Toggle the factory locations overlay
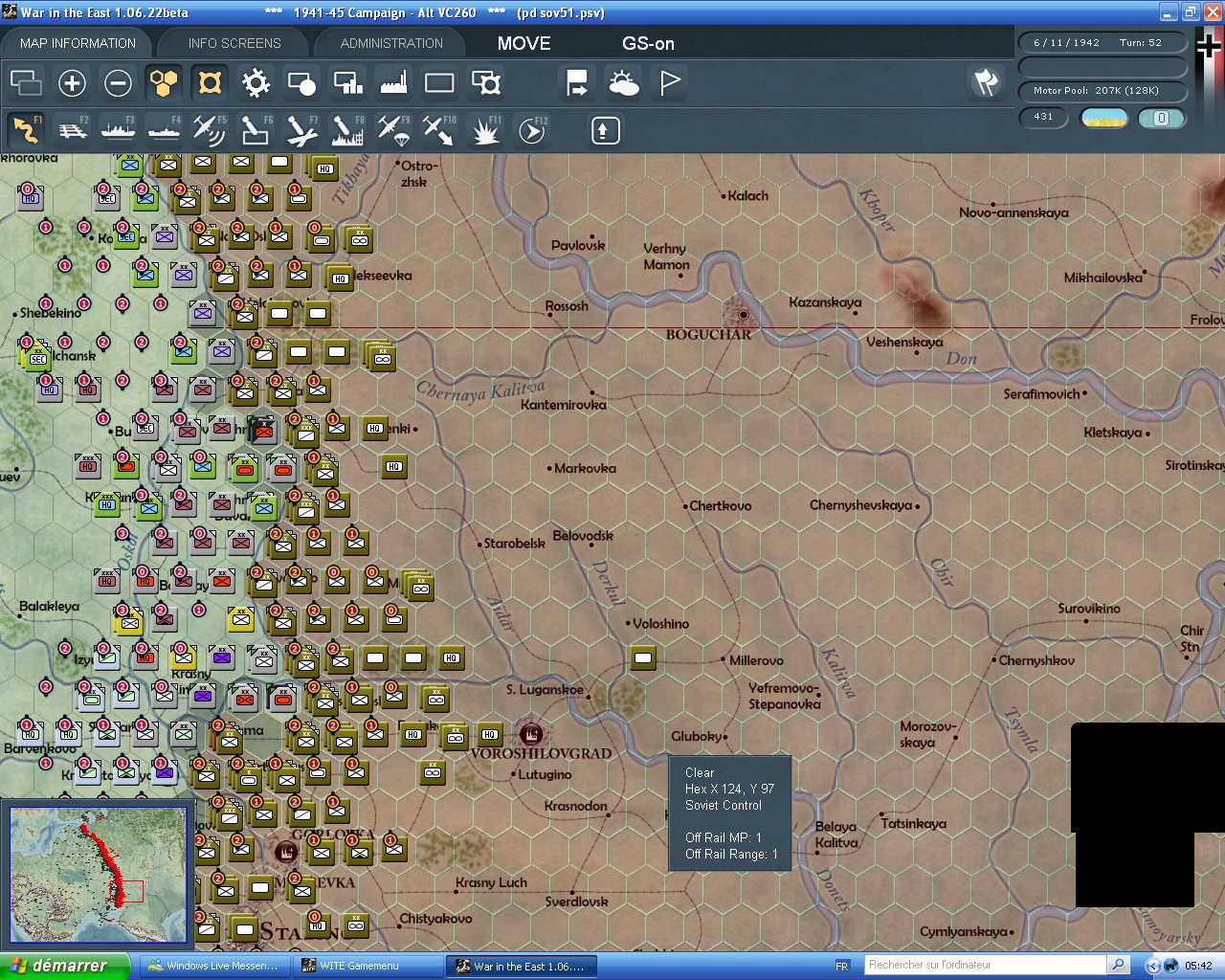Viewport: 1225px width, 980px height. [392, 83]
